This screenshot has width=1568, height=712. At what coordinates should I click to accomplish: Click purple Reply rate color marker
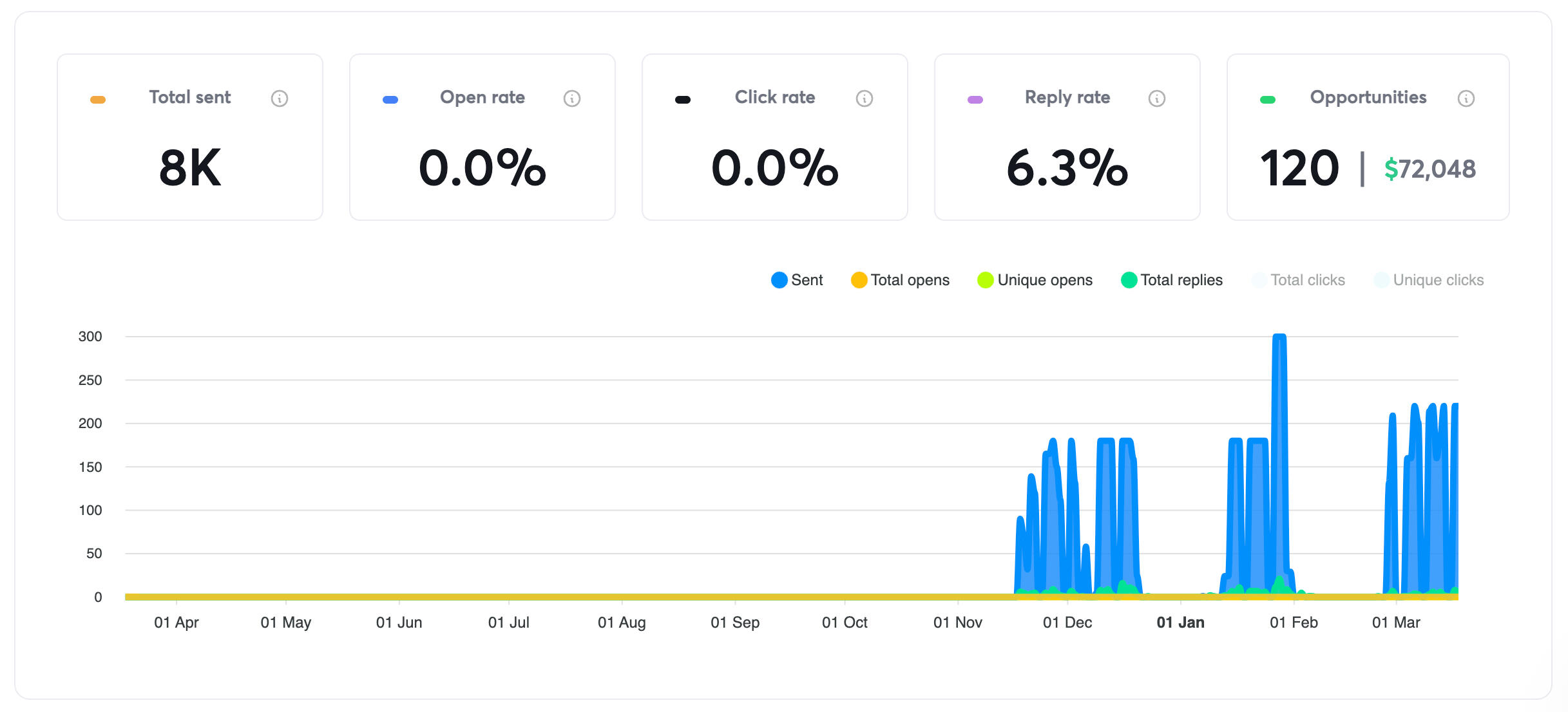pyautogui.click(x=975, y=100)
